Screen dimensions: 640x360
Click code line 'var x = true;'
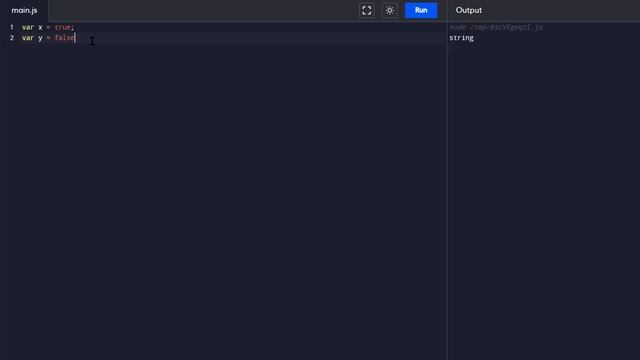point(48,27)
